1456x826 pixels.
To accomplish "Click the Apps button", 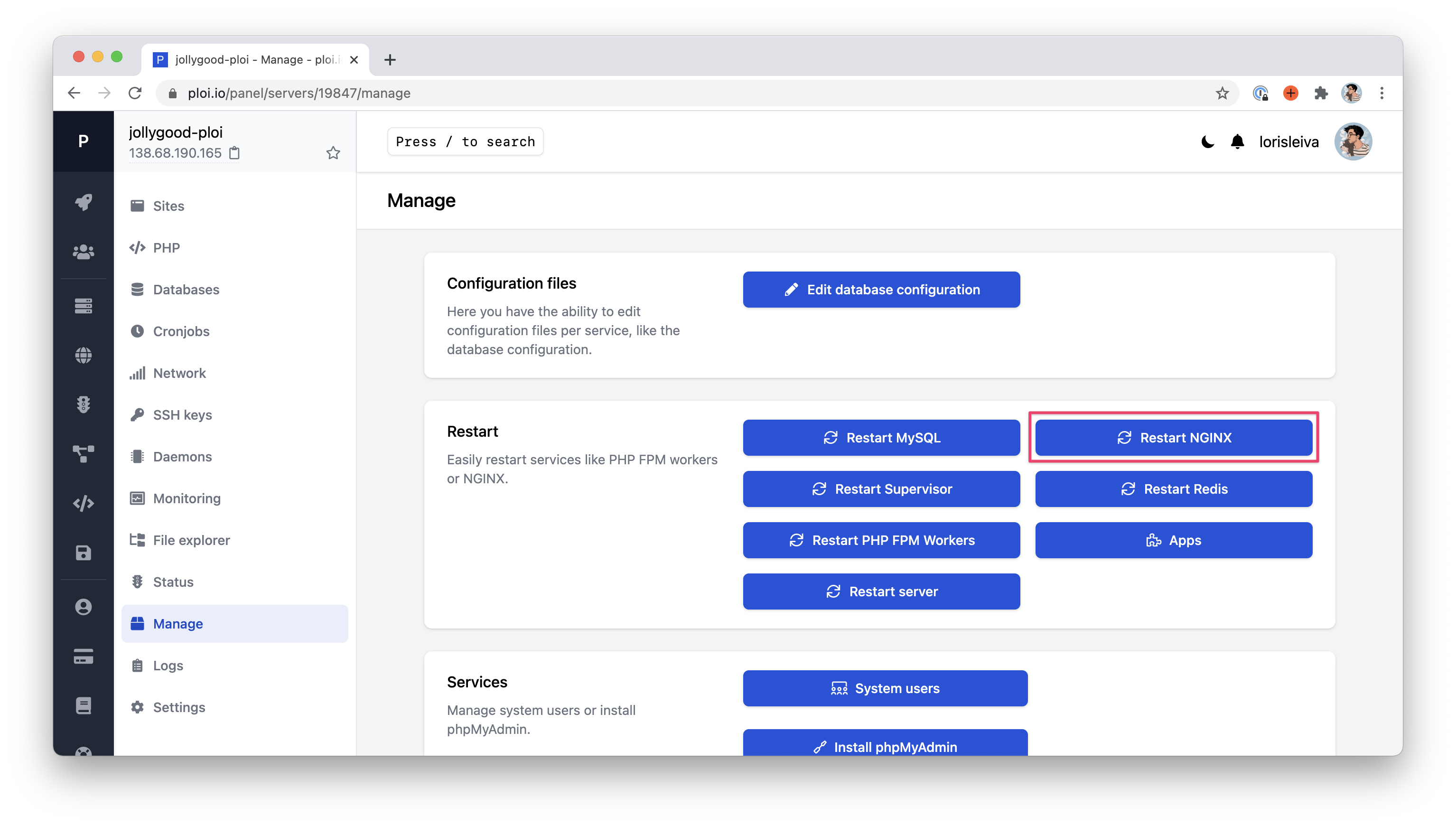I will (x=1174, y=541).
